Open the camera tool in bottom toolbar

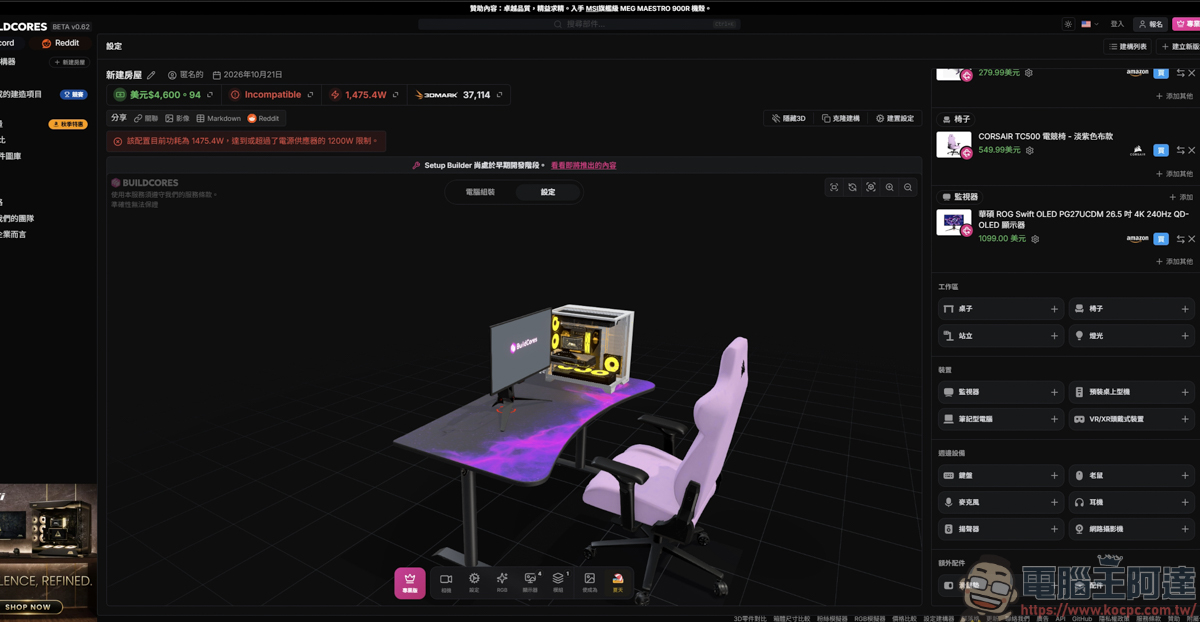tap(446, 582)
